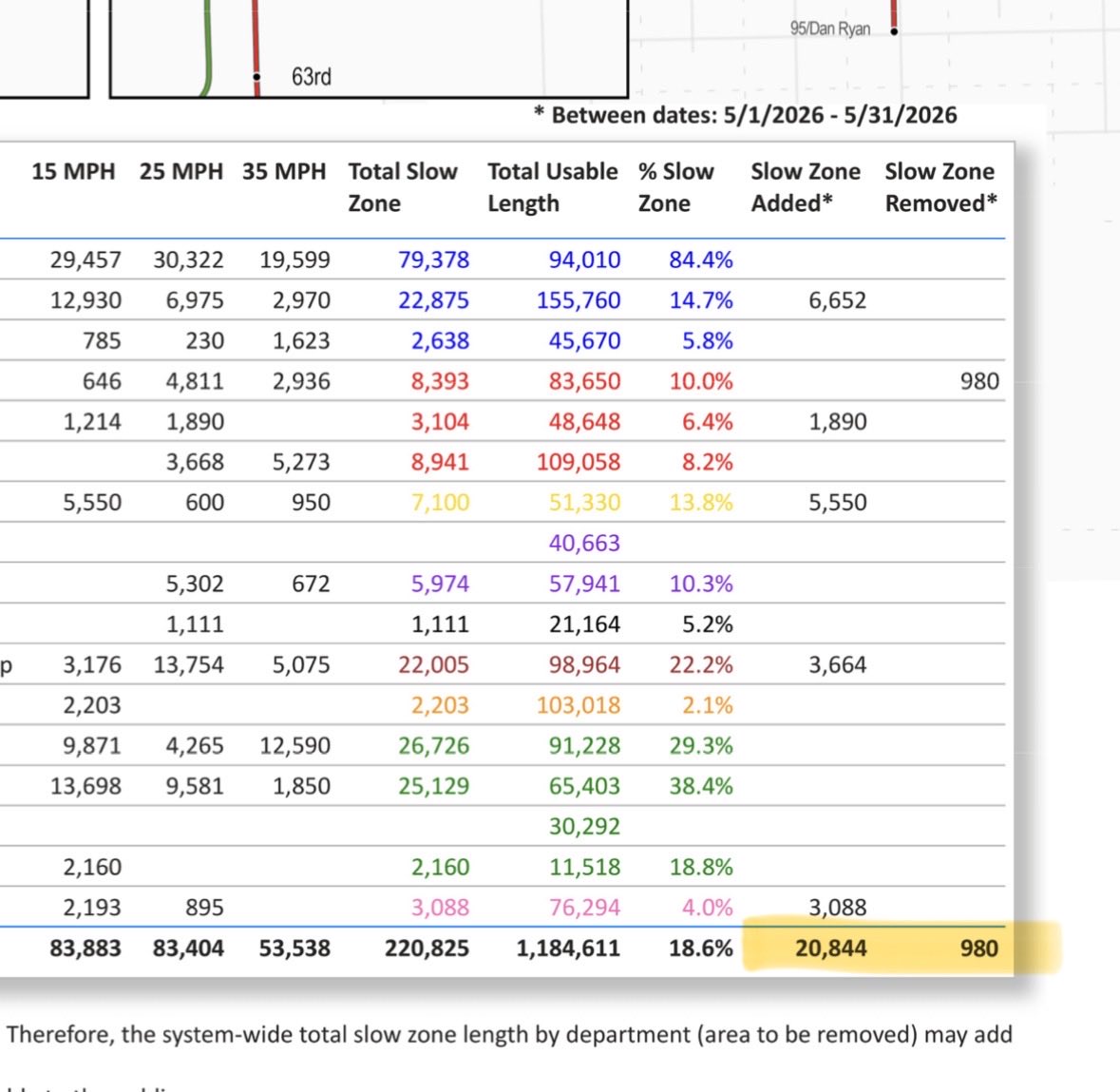
Task: Select the green 18.8% value
Action: [701, 867]
